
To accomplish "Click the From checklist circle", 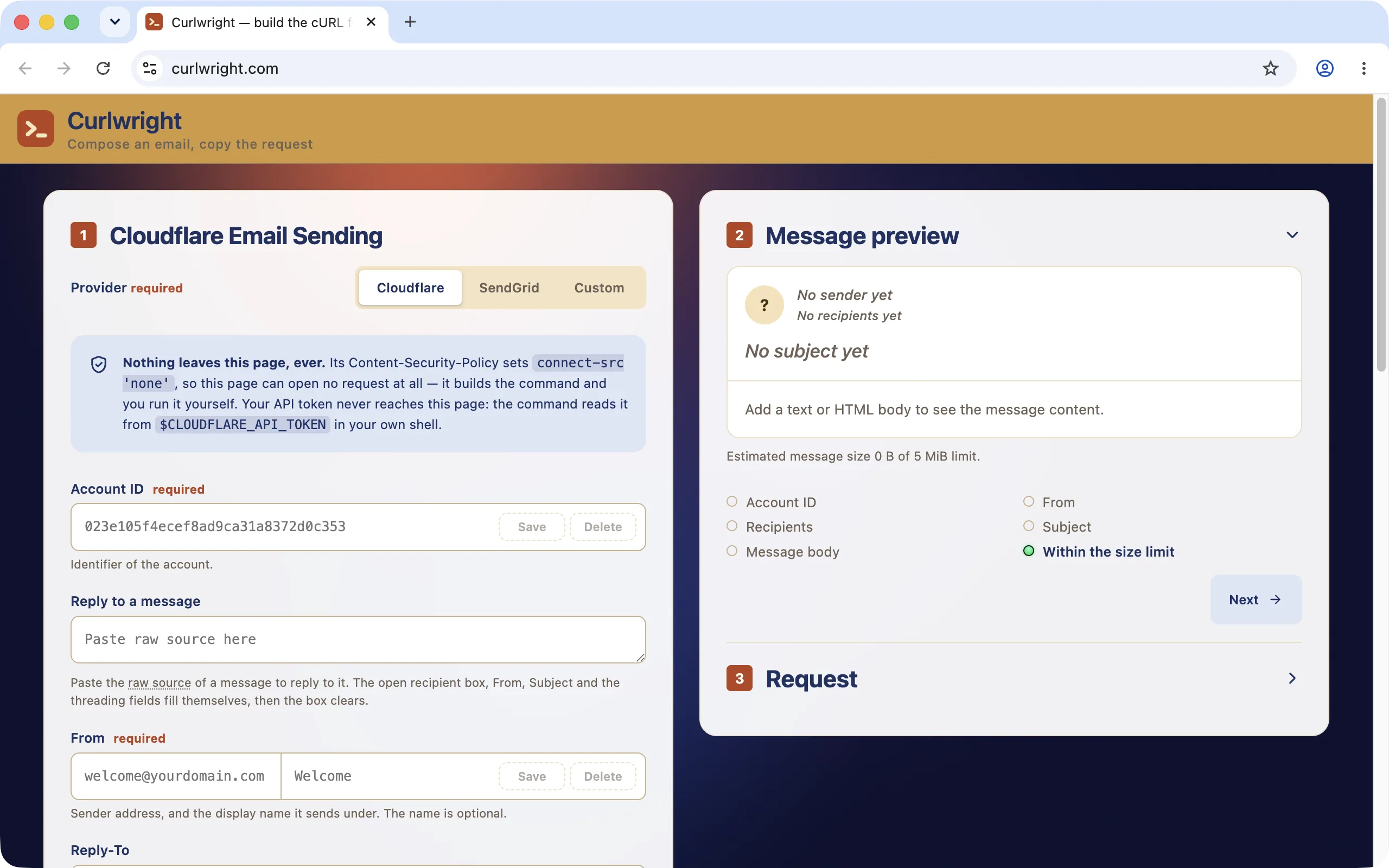I will tap(1029, 502).
